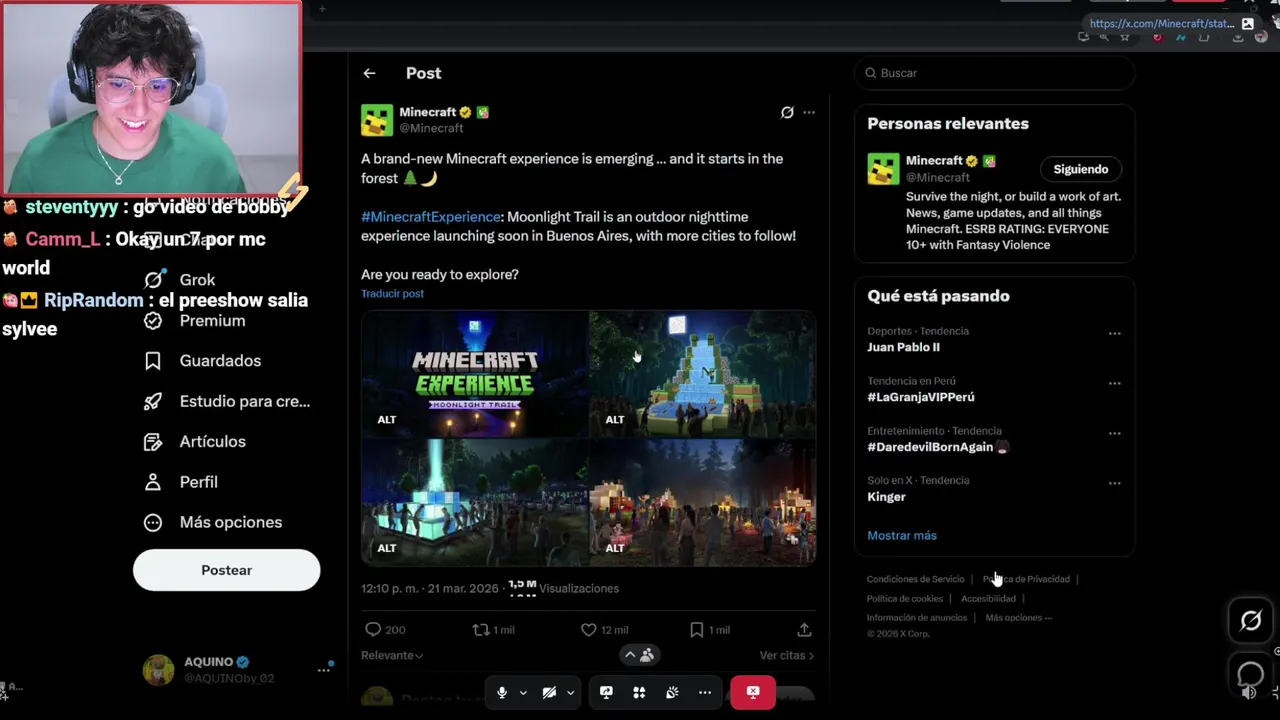
Task: Toggle camera in call toolbar
Action: (x=549, y=693)
